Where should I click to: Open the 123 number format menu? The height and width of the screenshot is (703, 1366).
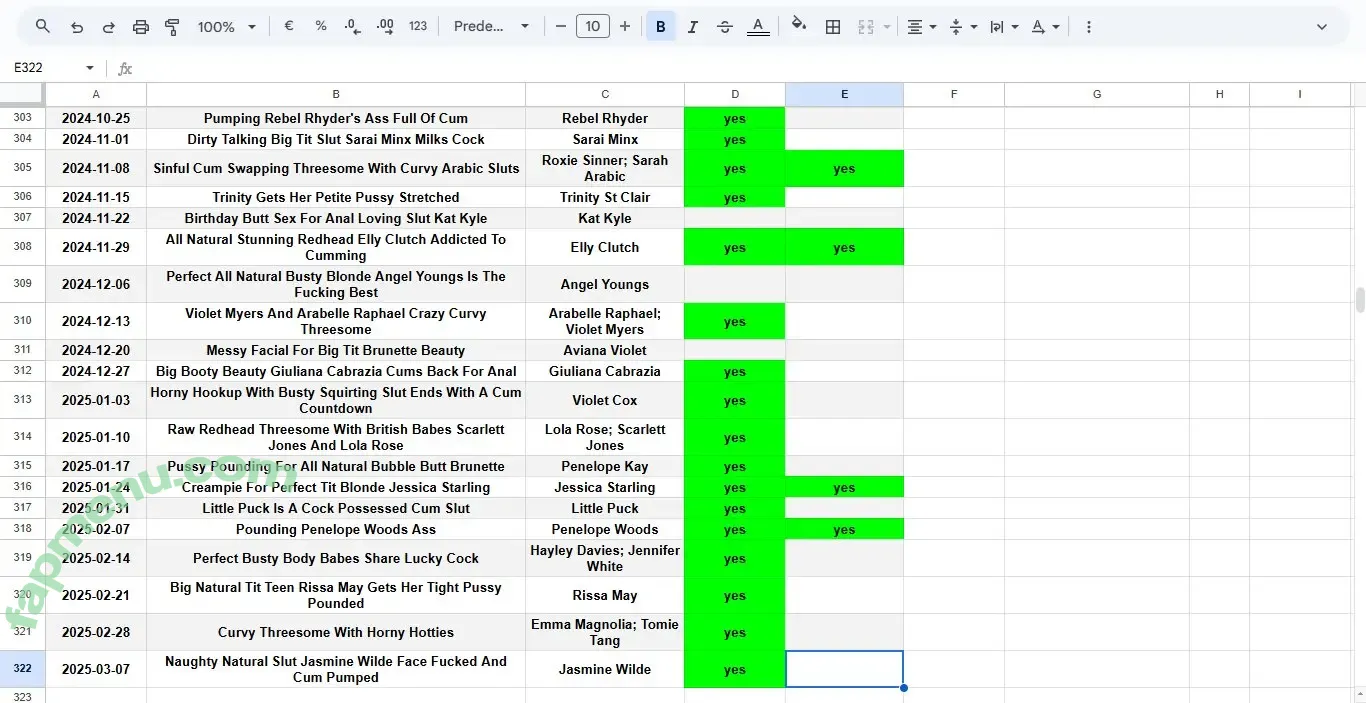[x=418, y=27]
